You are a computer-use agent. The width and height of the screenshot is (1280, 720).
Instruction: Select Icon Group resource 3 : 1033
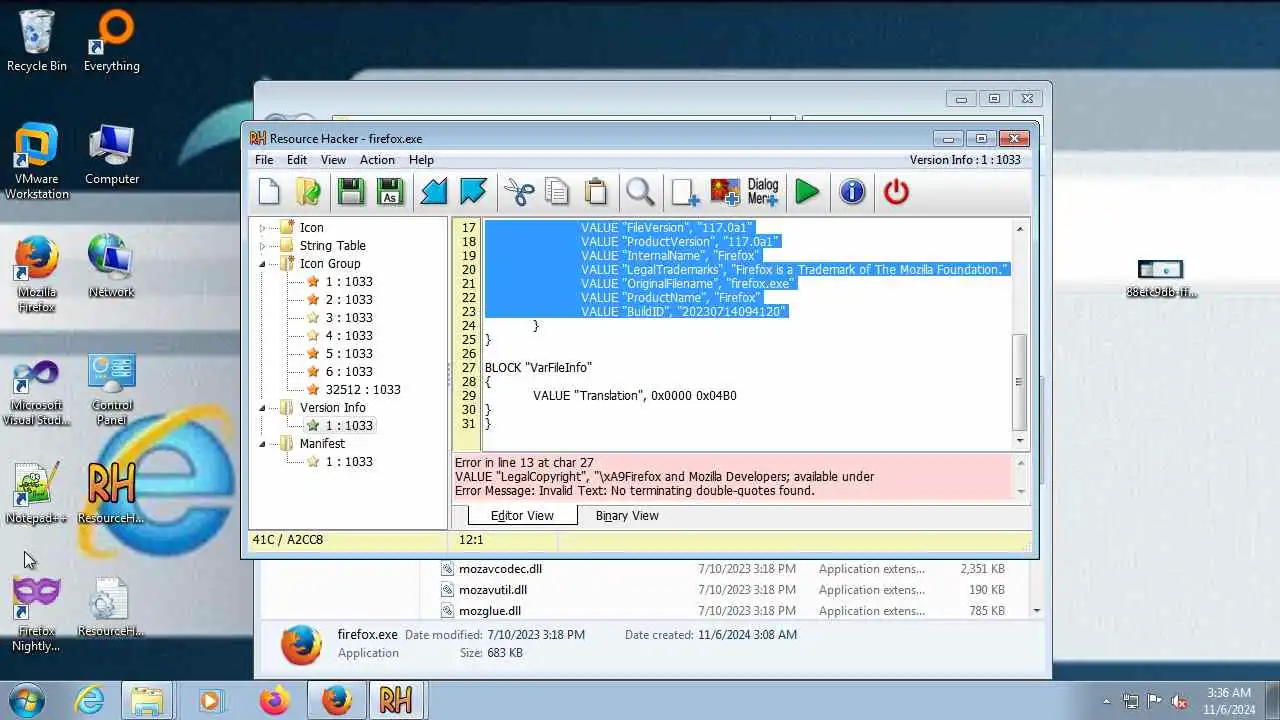348,318
